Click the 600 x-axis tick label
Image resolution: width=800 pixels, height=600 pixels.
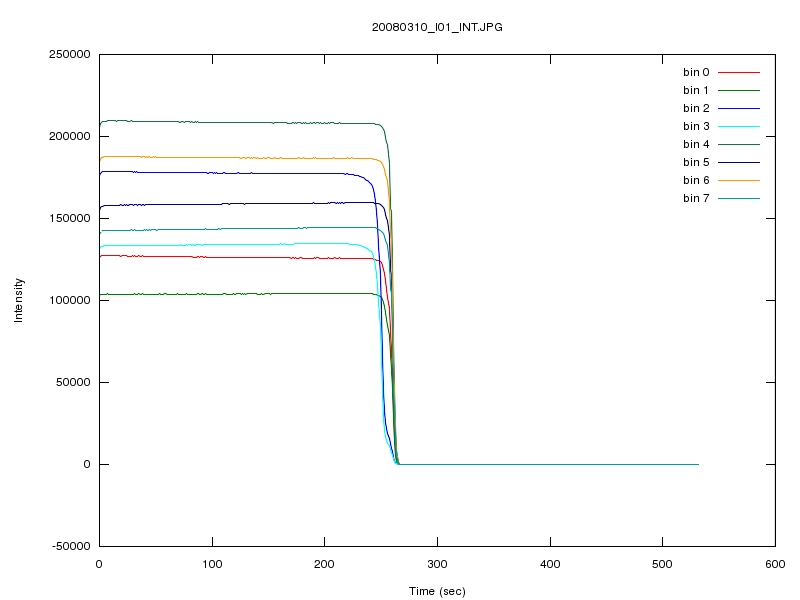(x=775, y=564)
